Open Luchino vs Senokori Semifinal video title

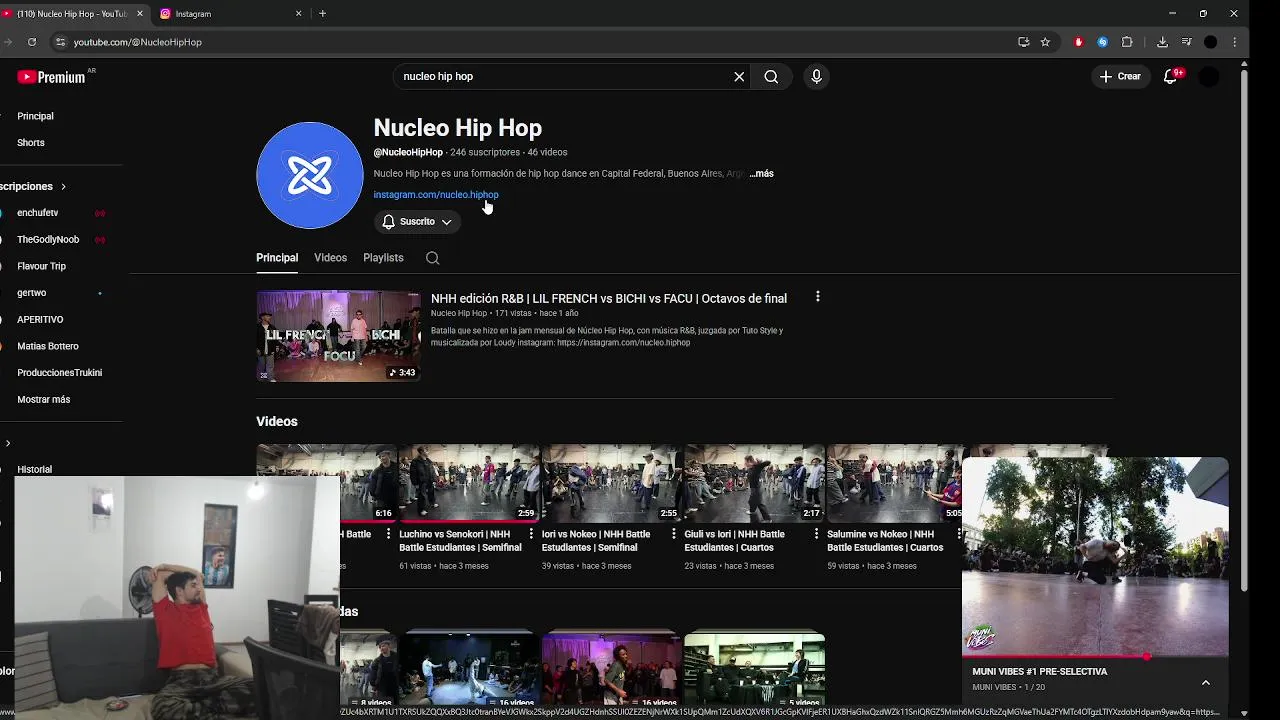pos(460,541)
